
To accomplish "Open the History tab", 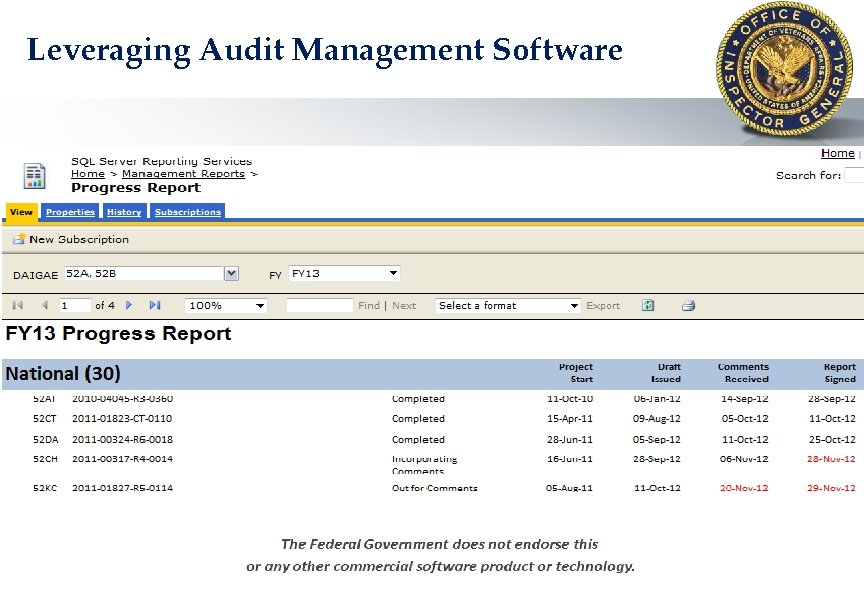I will [124, 212].
